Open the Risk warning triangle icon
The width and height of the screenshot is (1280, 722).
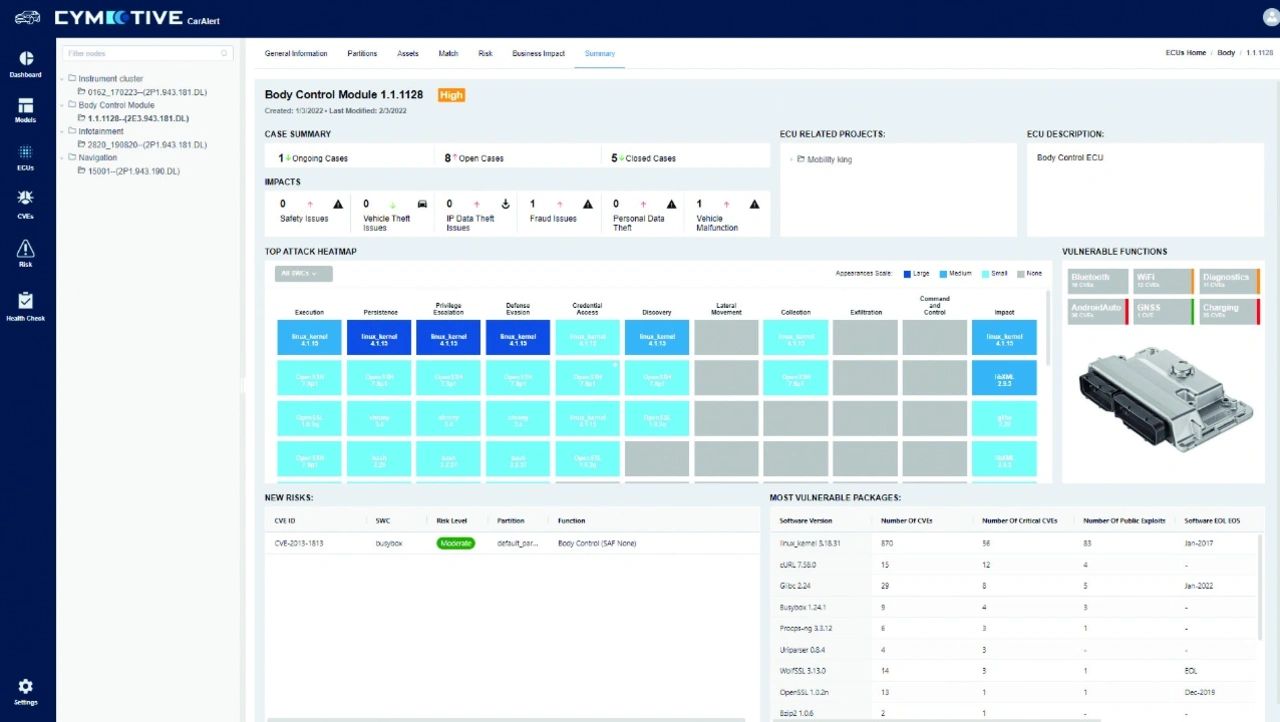(x=26, y=249)
